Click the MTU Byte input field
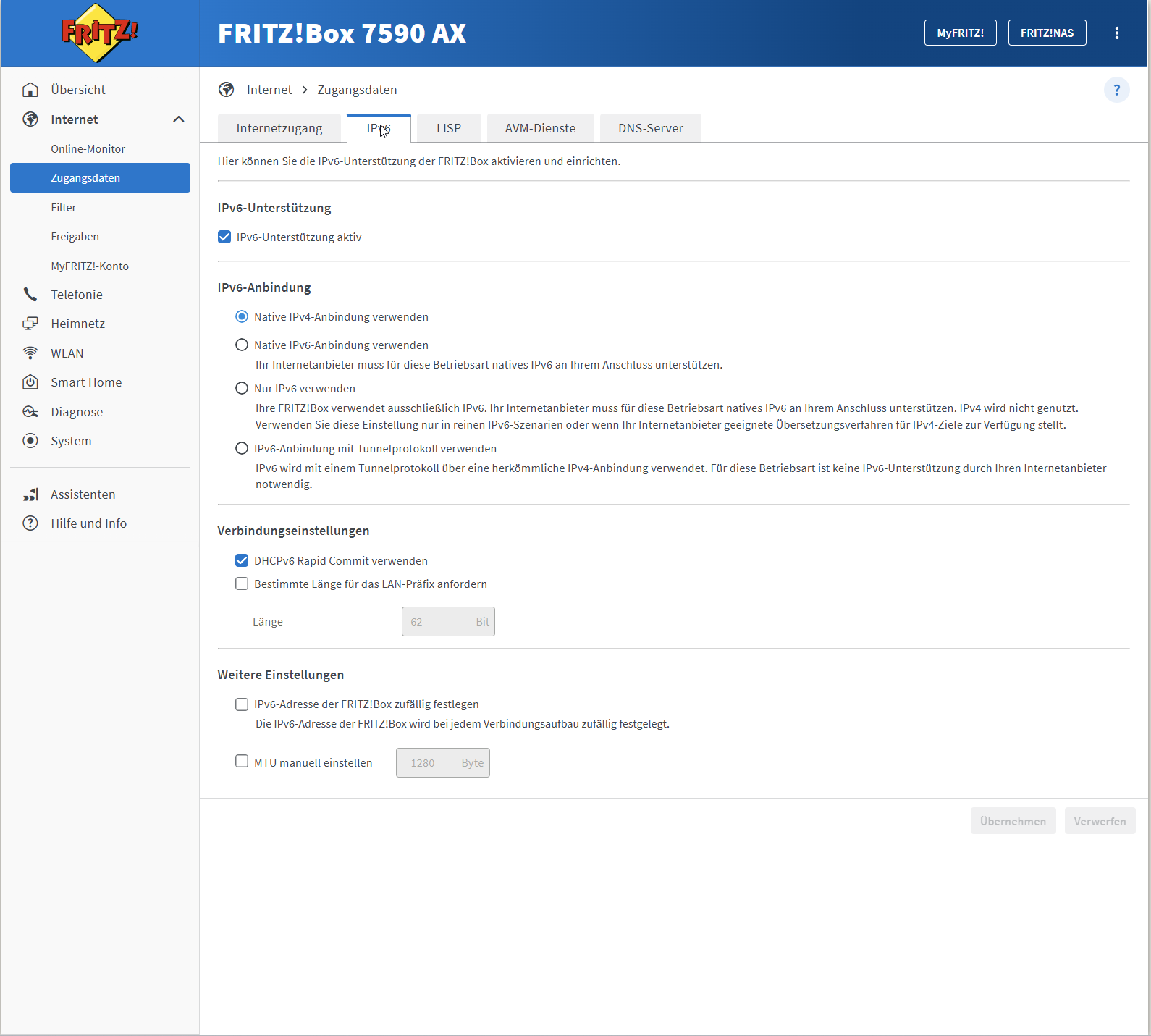This screenshot has height=1036, width=1151. tap(443, 763)
